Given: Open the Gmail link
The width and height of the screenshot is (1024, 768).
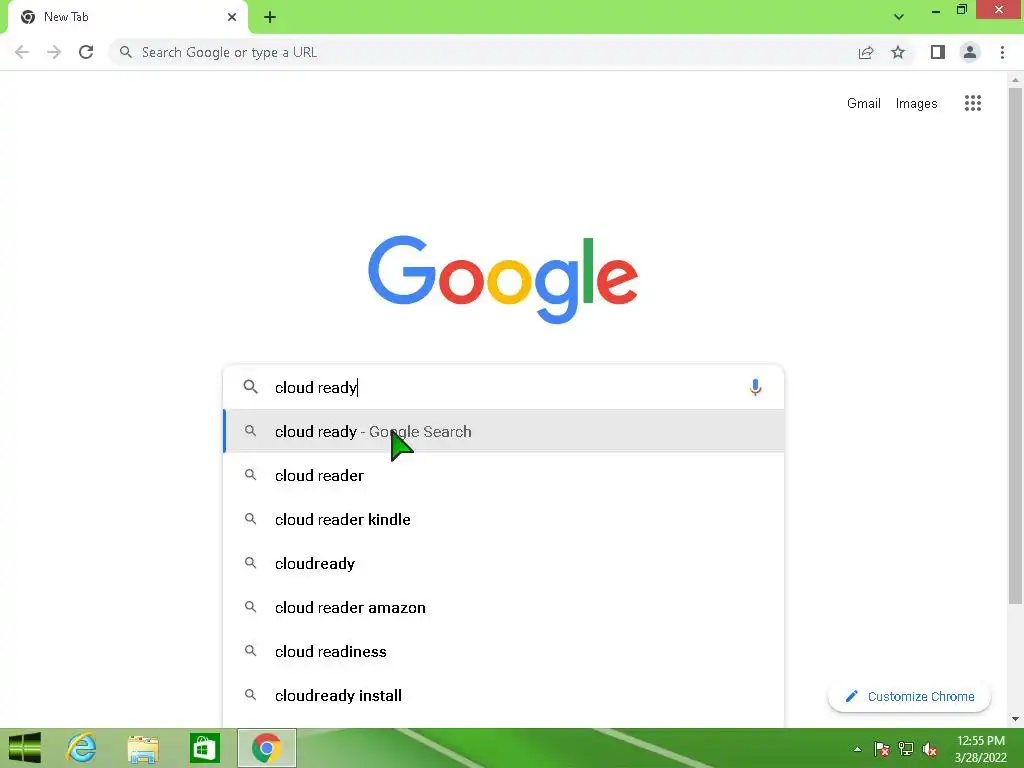Looking at the screenshot, I should [863, 103].
